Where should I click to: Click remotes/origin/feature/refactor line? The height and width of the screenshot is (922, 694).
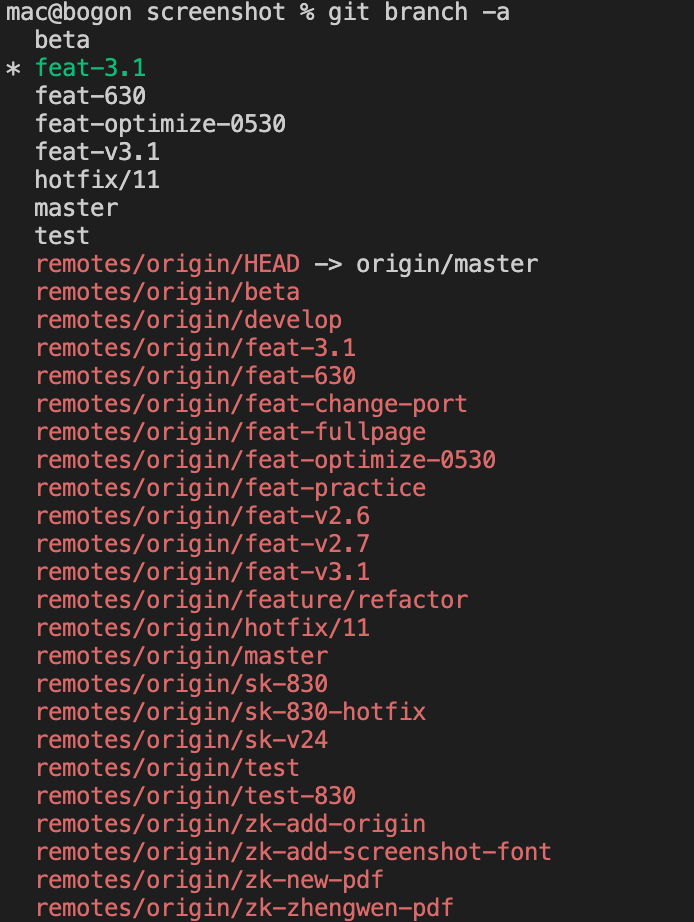point(252,600)
